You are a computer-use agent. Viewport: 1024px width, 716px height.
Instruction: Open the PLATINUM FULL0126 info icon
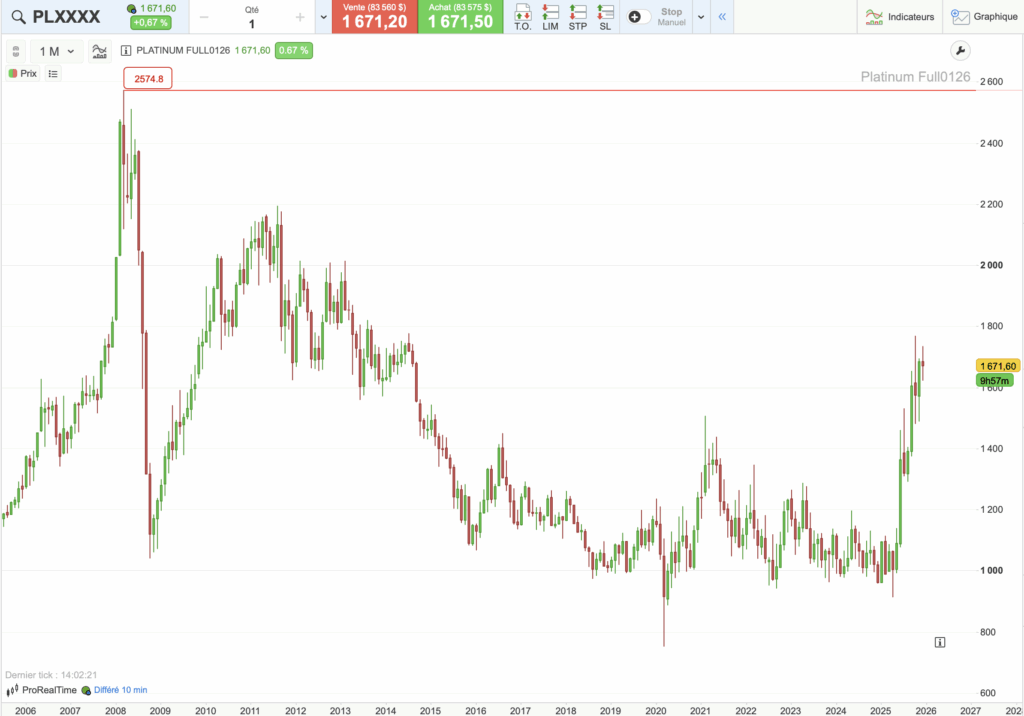coord(126,51)
